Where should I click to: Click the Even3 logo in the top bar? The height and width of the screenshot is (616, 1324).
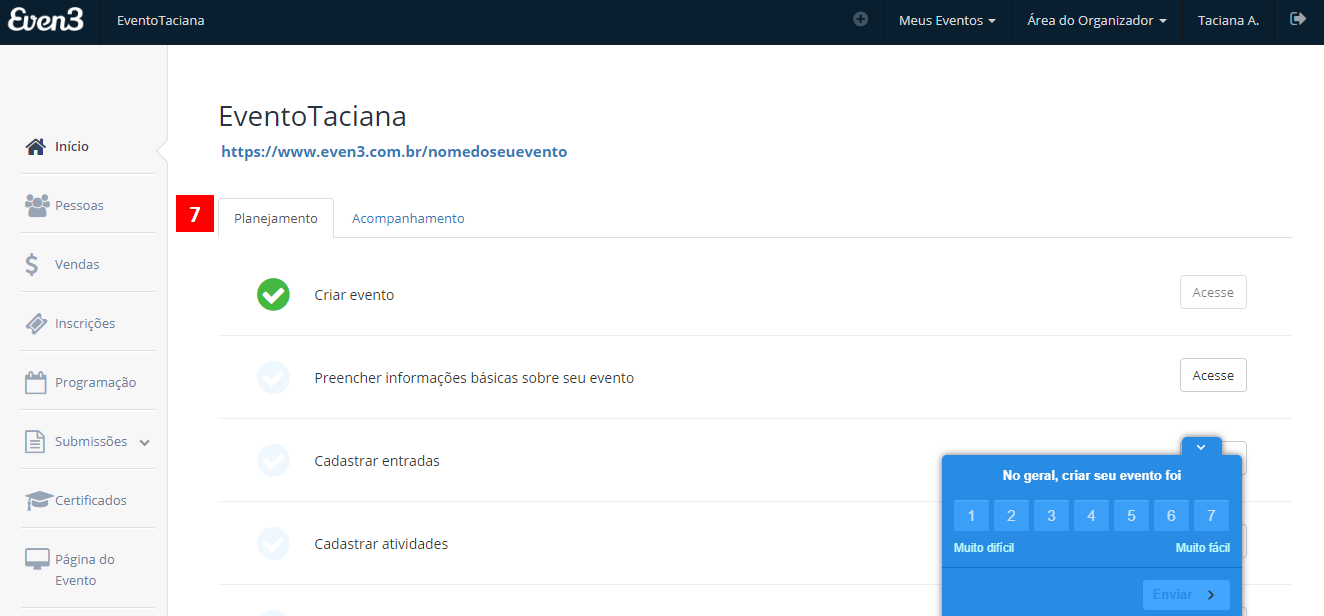[47, 20]
